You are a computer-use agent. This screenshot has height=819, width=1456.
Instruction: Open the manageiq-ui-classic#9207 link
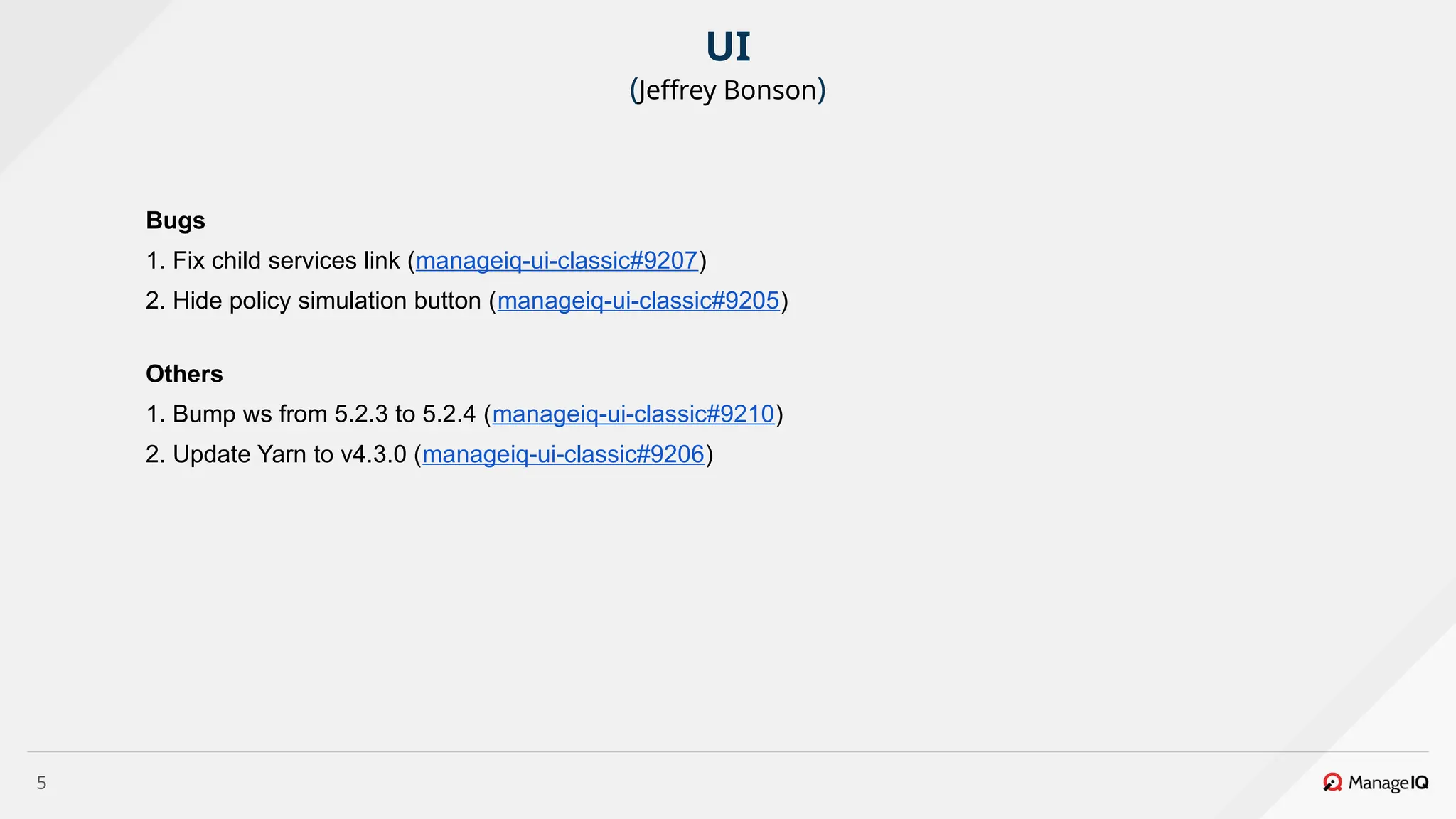coord(557,261)
